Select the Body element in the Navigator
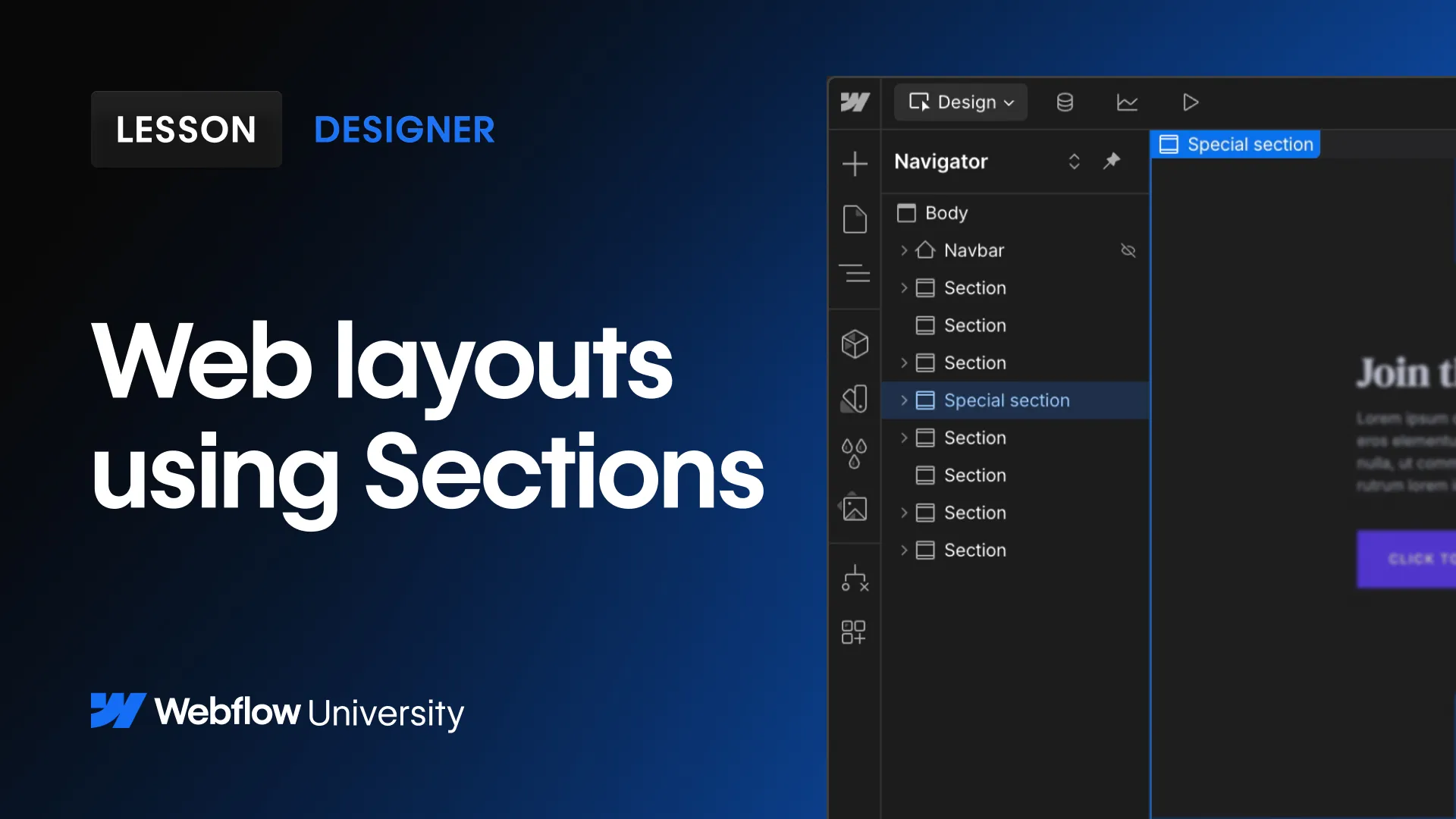1456x819 pixels. point(946,213)
